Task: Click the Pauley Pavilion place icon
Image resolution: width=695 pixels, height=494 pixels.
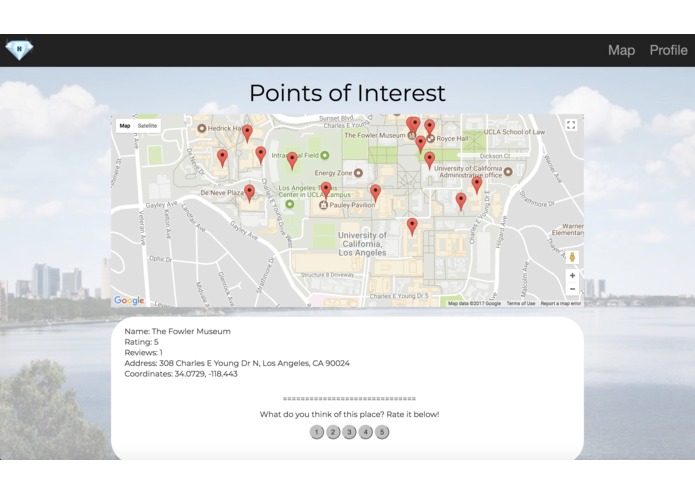Action: pos(324,205)
